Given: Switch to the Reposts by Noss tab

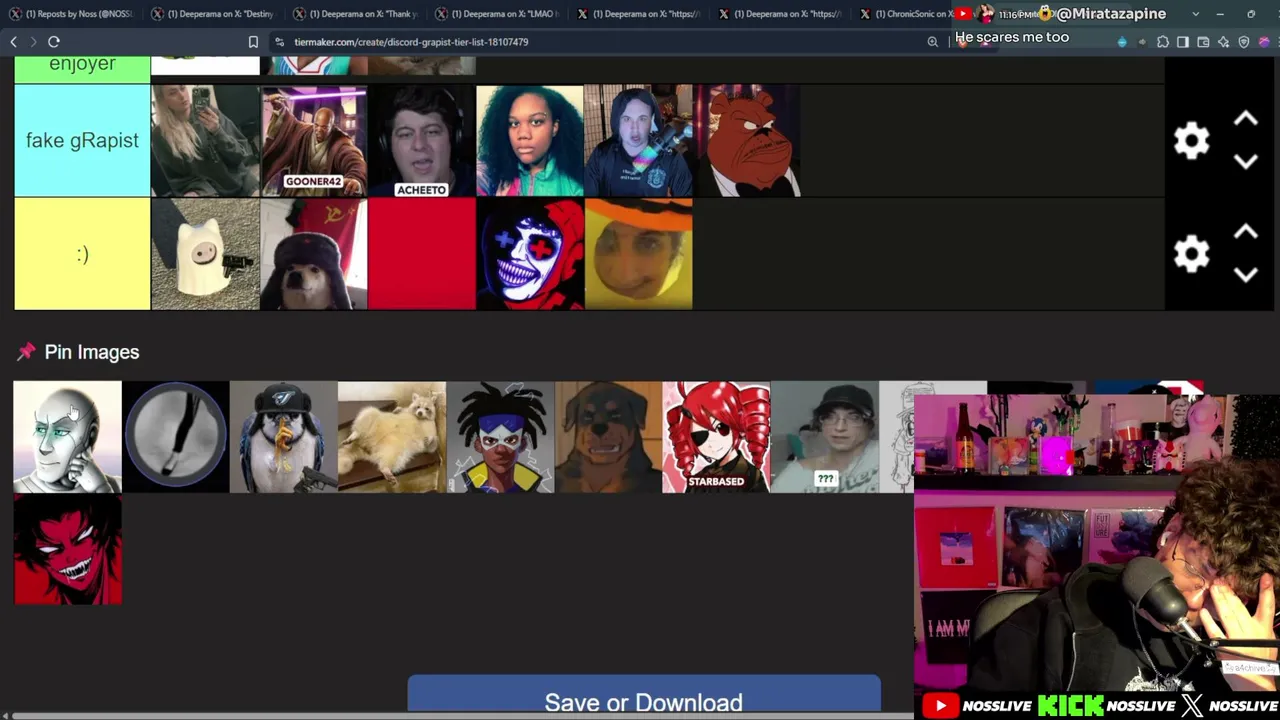Looking at the screenshot, I should [x=72, y=14].
